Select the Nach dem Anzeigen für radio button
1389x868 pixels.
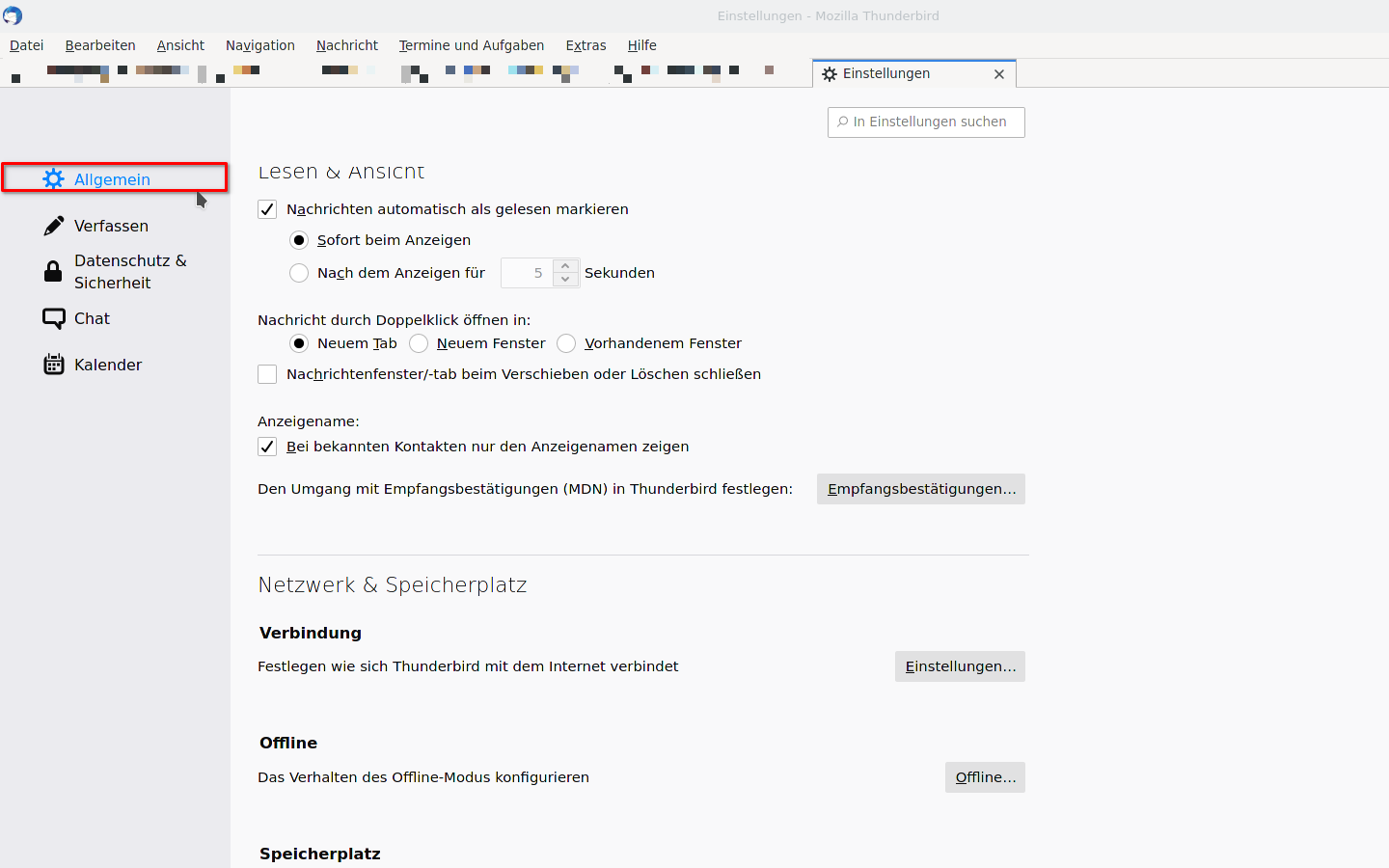pos(299,273)
